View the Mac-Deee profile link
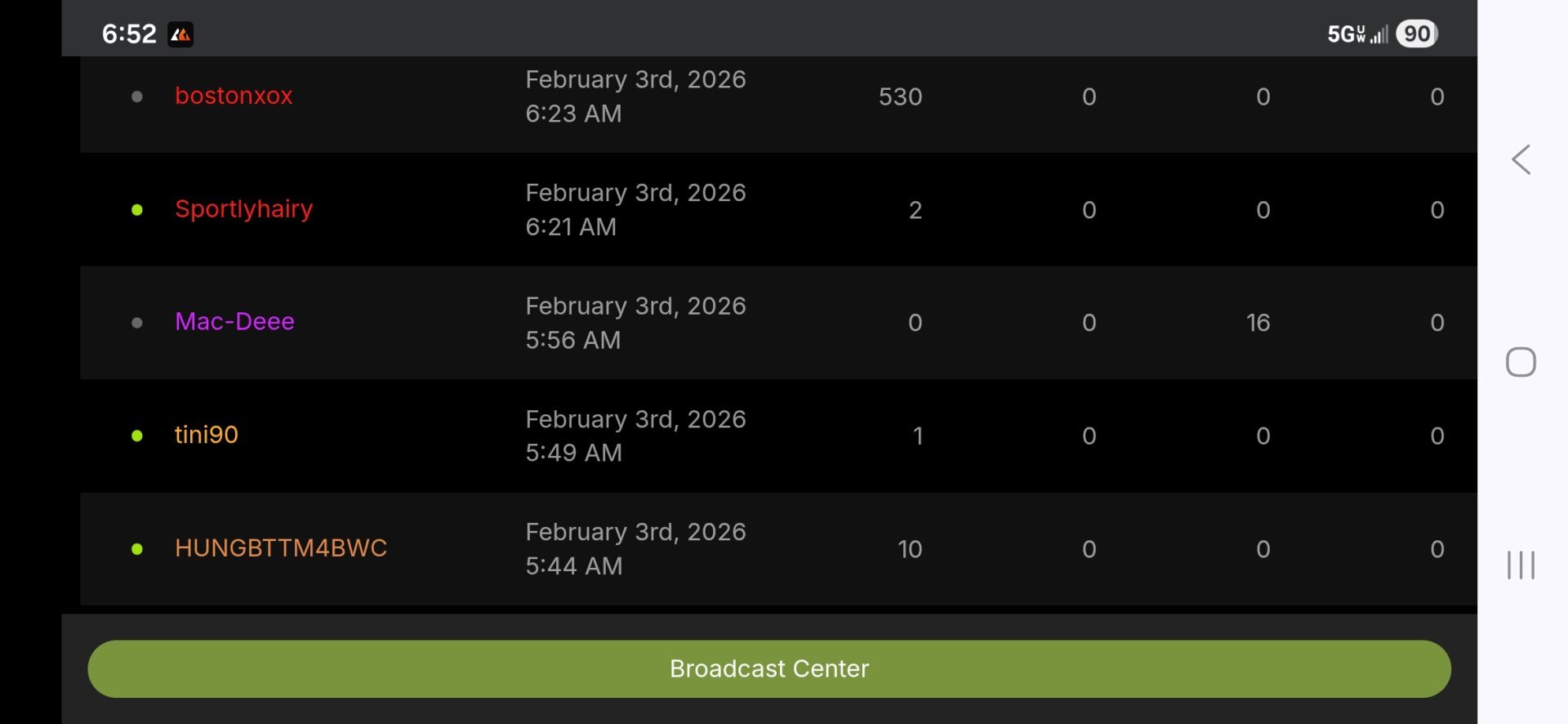 (234, 322)
